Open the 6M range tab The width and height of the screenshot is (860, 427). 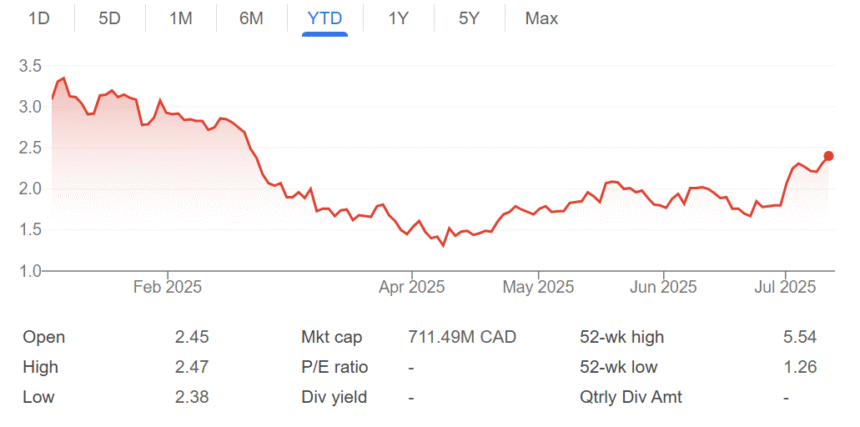251,18
